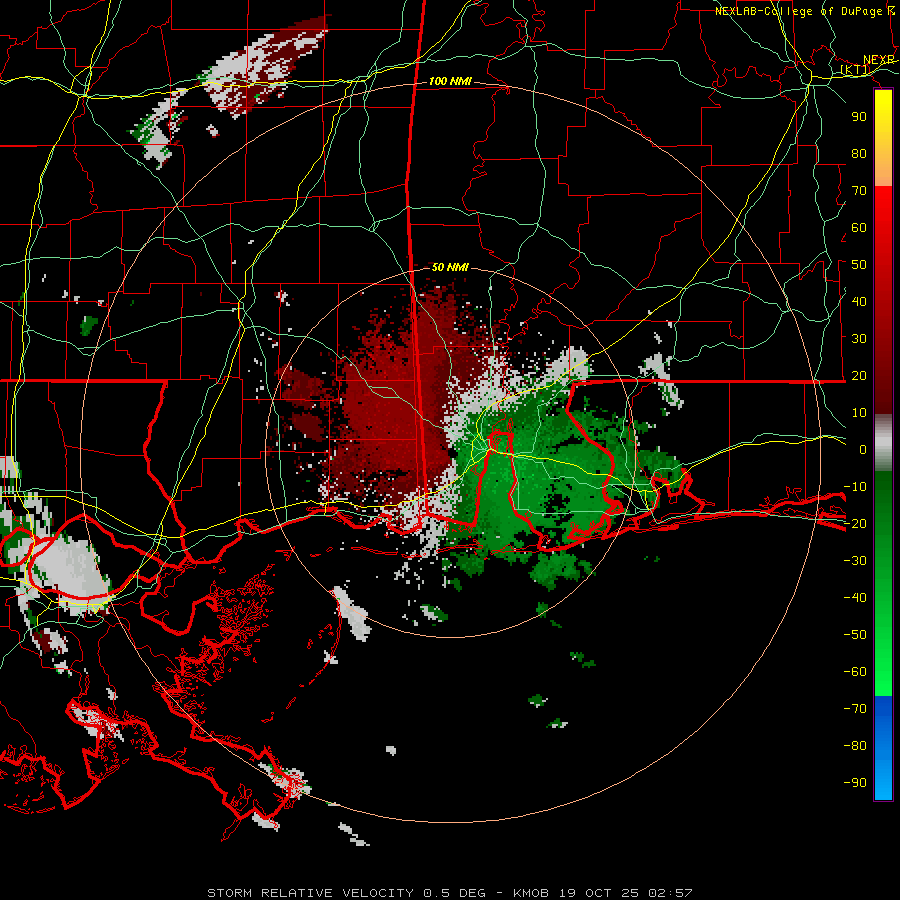This screenshot has height=900, width=900.
Task: Select the positive 80 scale label
Action: coord(859,154)
